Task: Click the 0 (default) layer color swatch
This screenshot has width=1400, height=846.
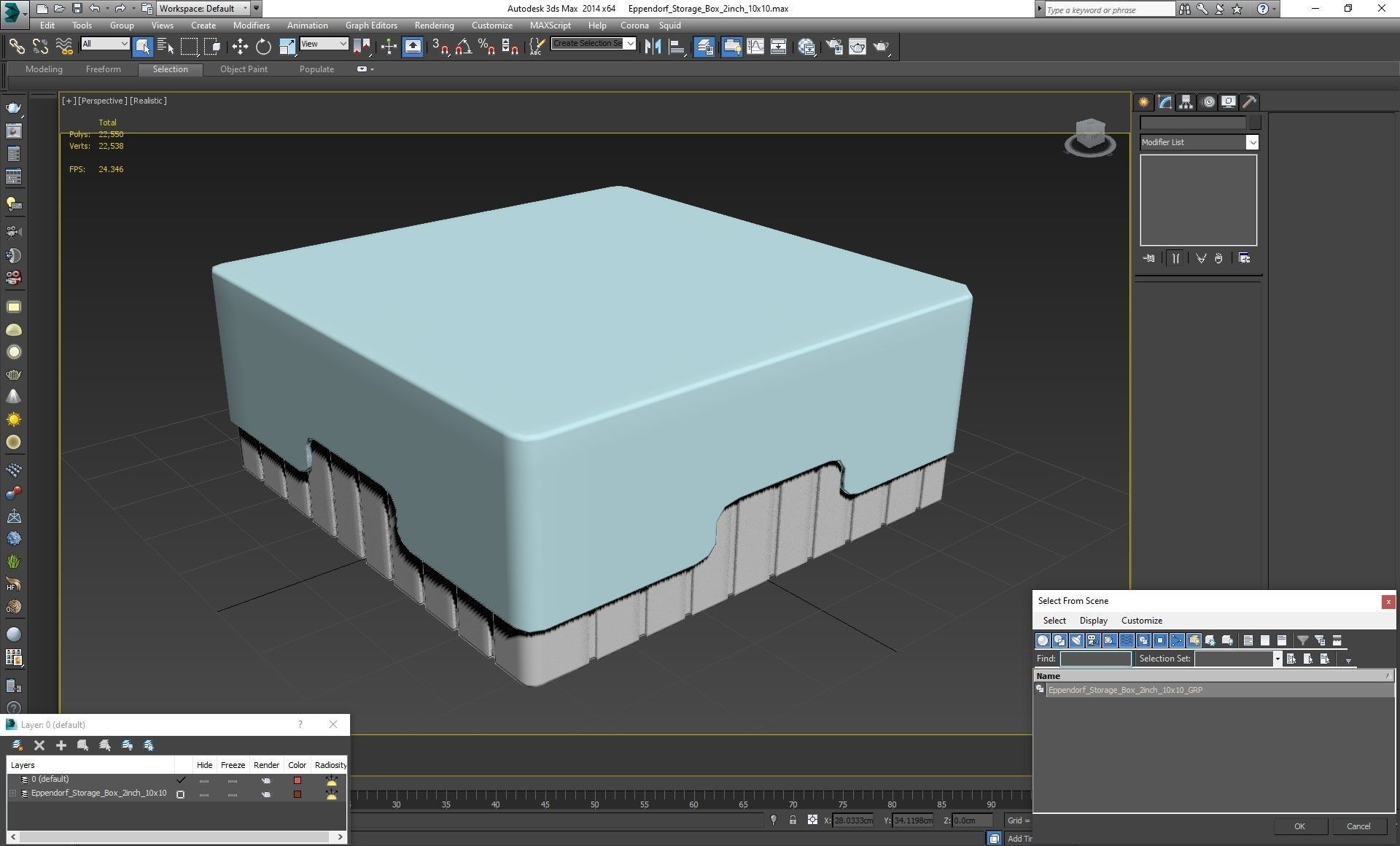Action: coord(297,780)
